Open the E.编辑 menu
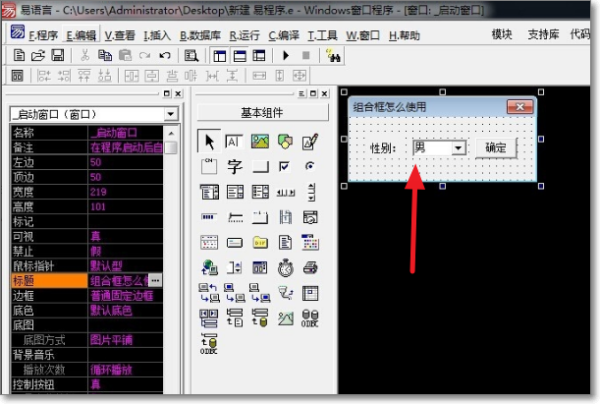Image resolution: width=600 pixels, height=404 pixels. 81,36
